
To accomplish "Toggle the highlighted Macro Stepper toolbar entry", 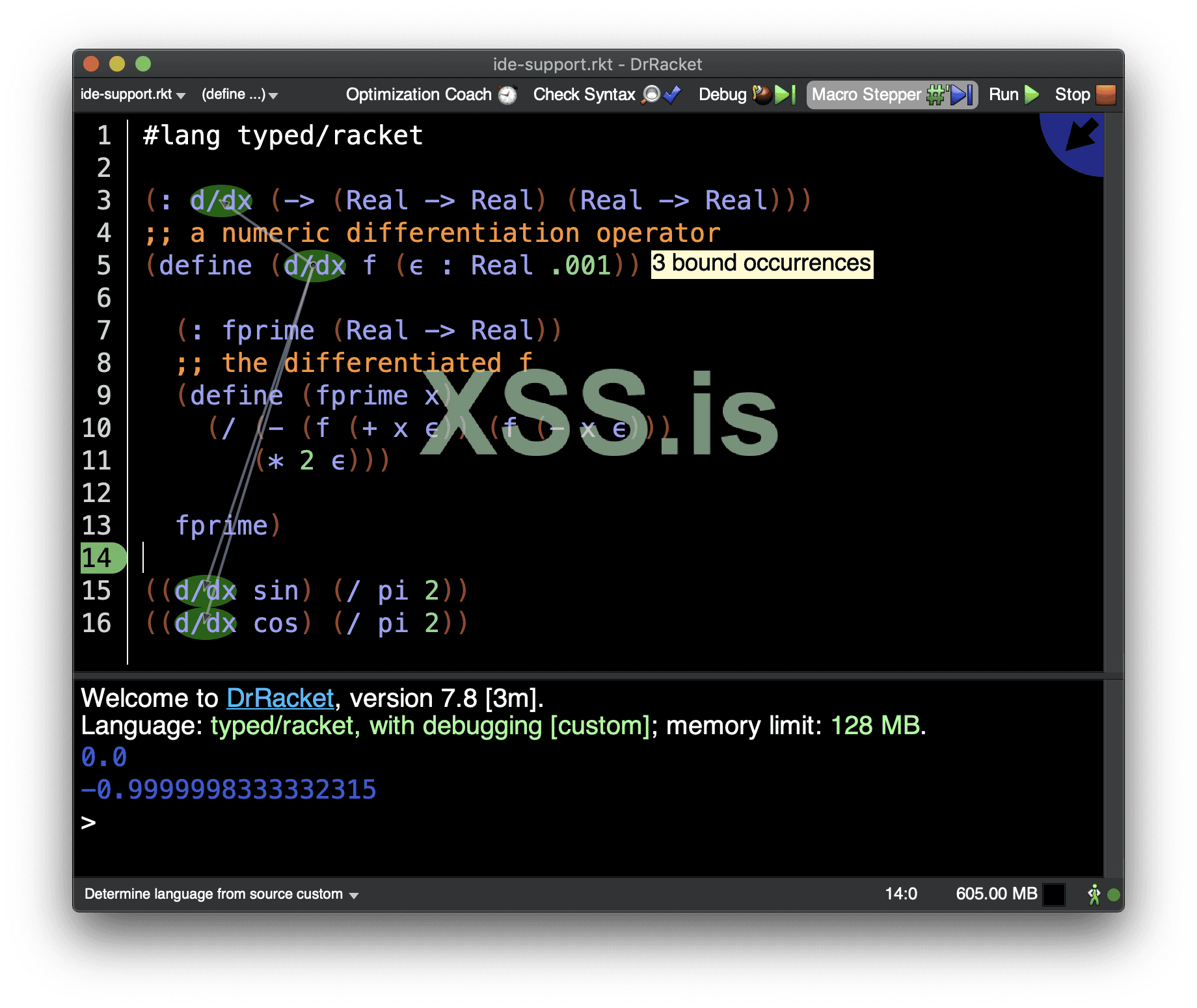I will [891, 94].
